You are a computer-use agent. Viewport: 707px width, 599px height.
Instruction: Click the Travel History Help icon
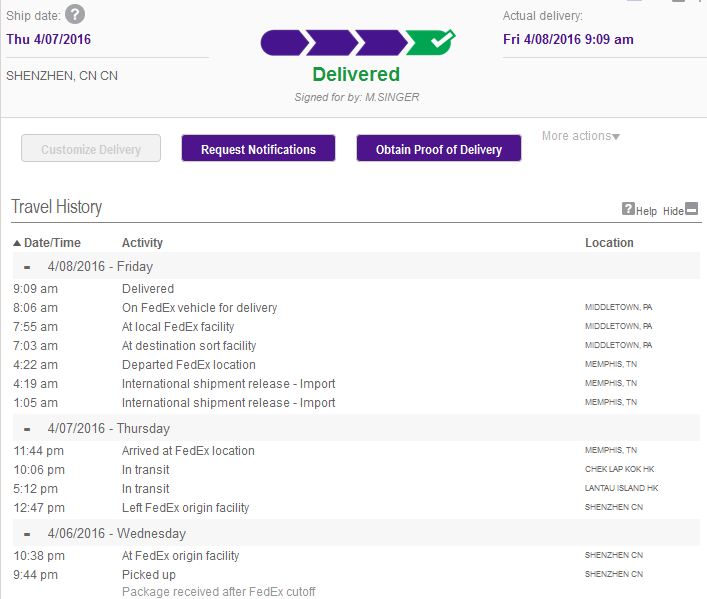(x=628, y=209)
